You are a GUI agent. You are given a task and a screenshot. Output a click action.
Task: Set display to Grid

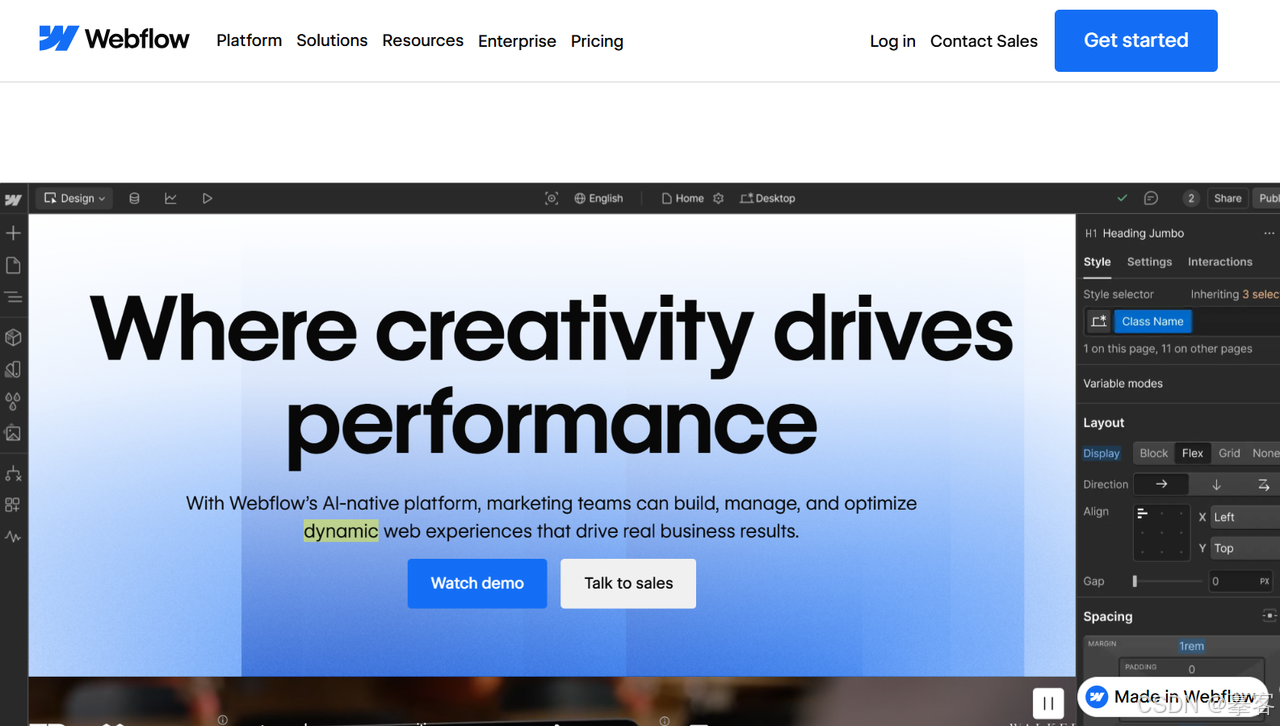coord(1230,453)
